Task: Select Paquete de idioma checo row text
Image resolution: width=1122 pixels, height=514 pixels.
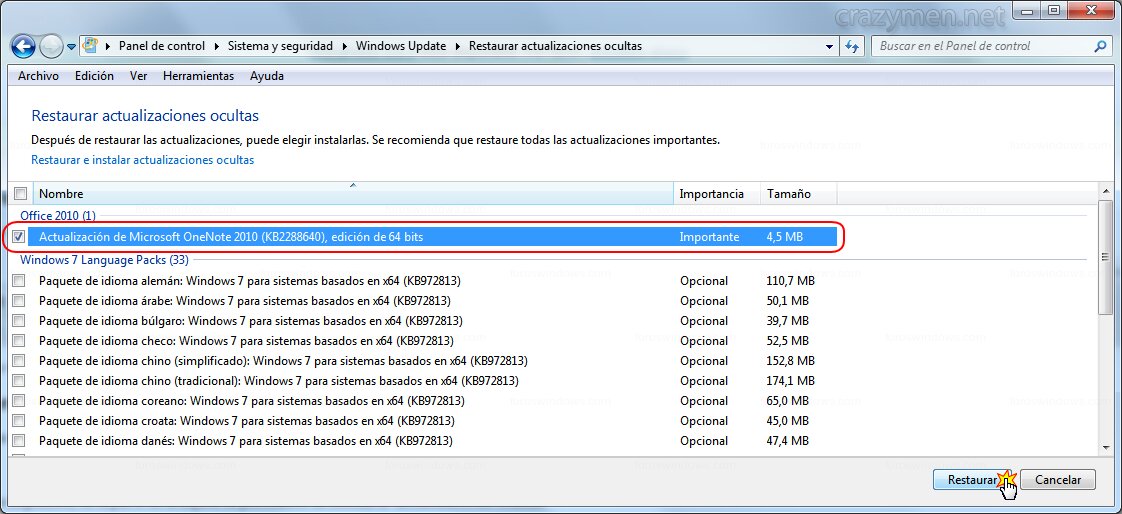Action: click(246, 341)
